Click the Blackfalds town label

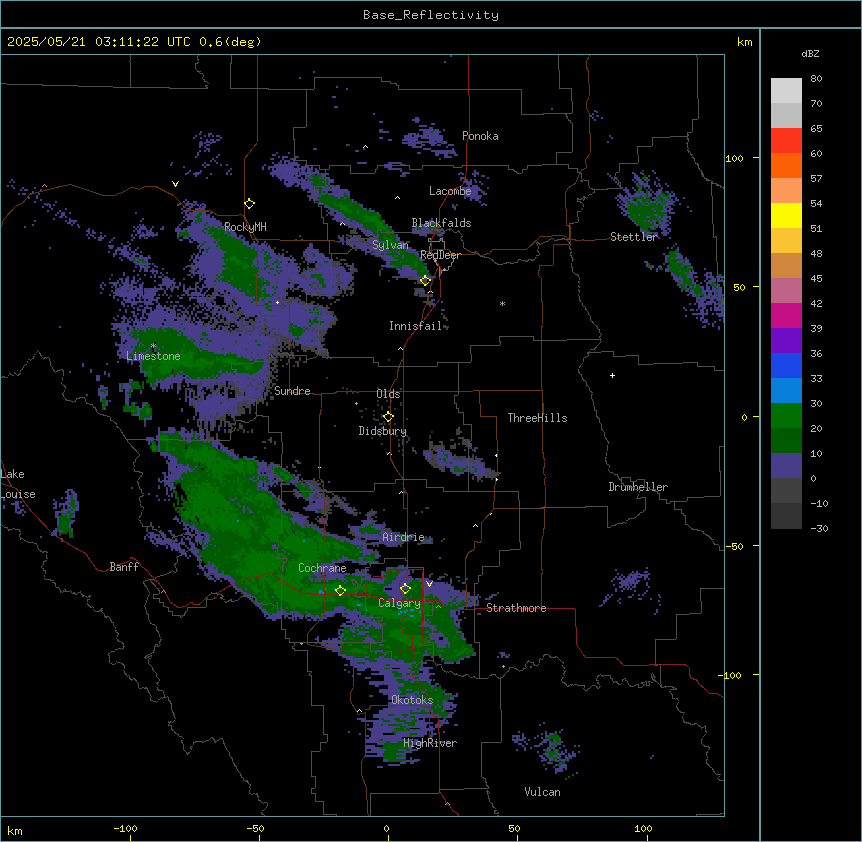click(x=441, y=223)
